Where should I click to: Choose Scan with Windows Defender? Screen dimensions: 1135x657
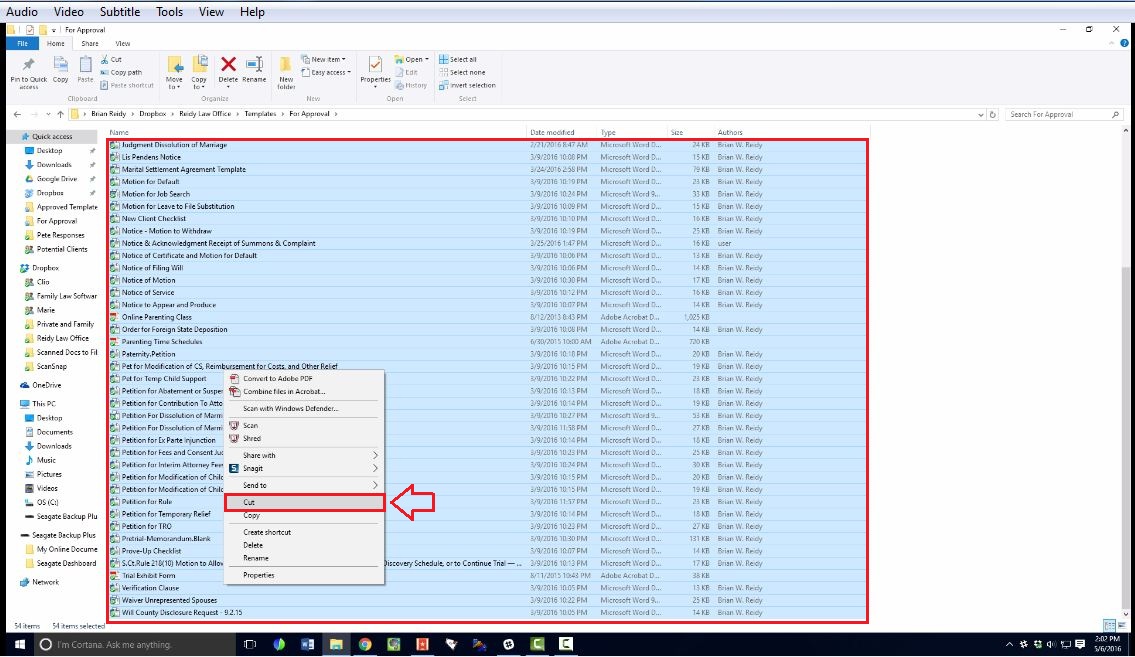pos(304,409)
